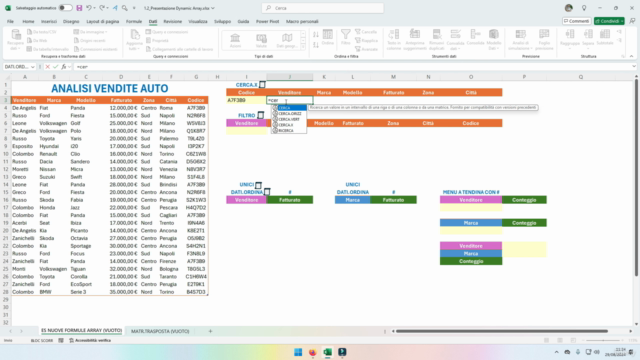Open the File menu
Image resolution: width=640 pixels, height=360 pixels.
point(10,21)
